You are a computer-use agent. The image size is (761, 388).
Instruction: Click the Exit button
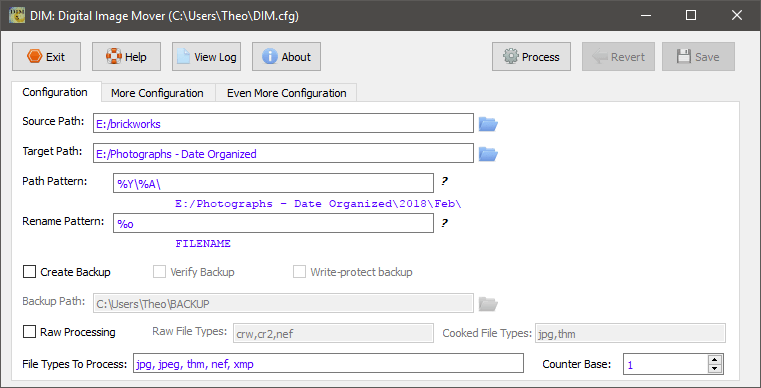(x=46, y=57)
